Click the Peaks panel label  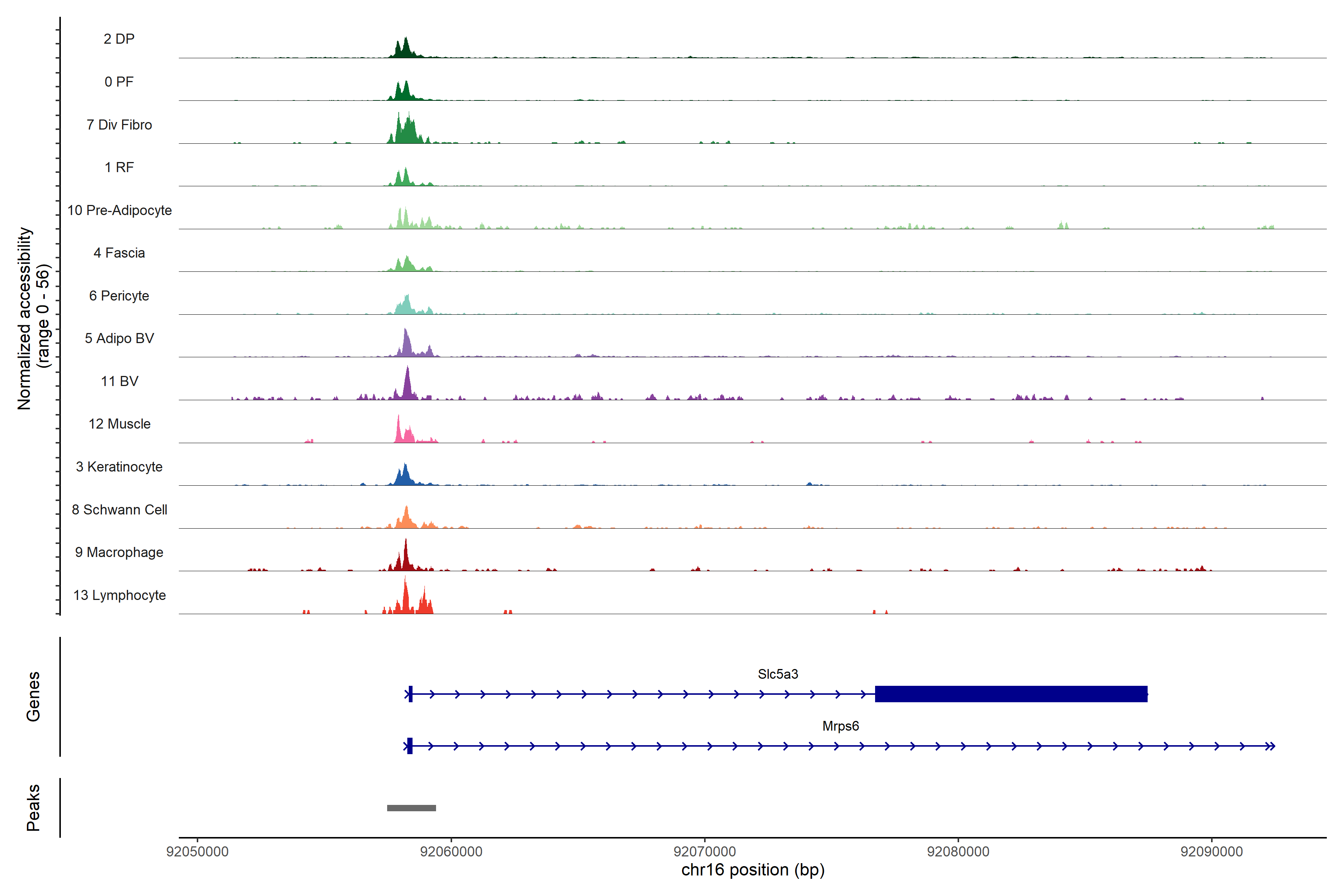(33, 808)
